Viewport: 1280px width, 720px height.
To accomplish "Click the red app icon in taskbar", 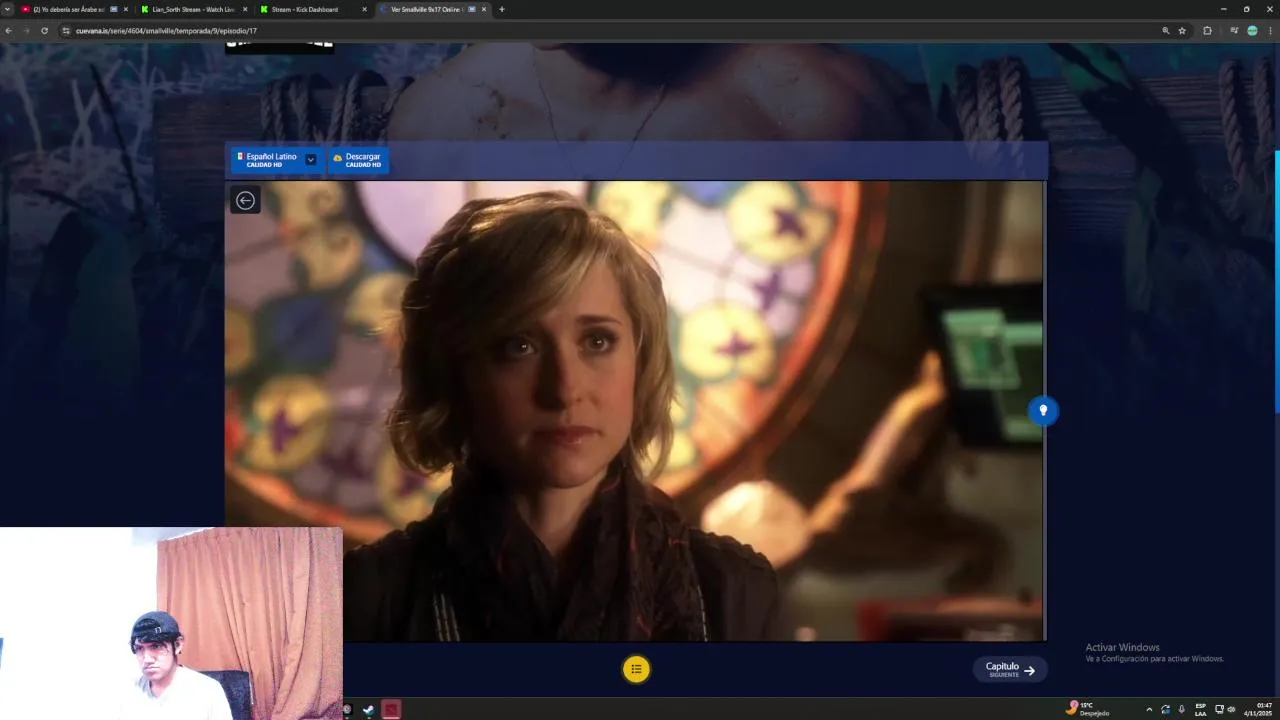I will coord(391,710).
